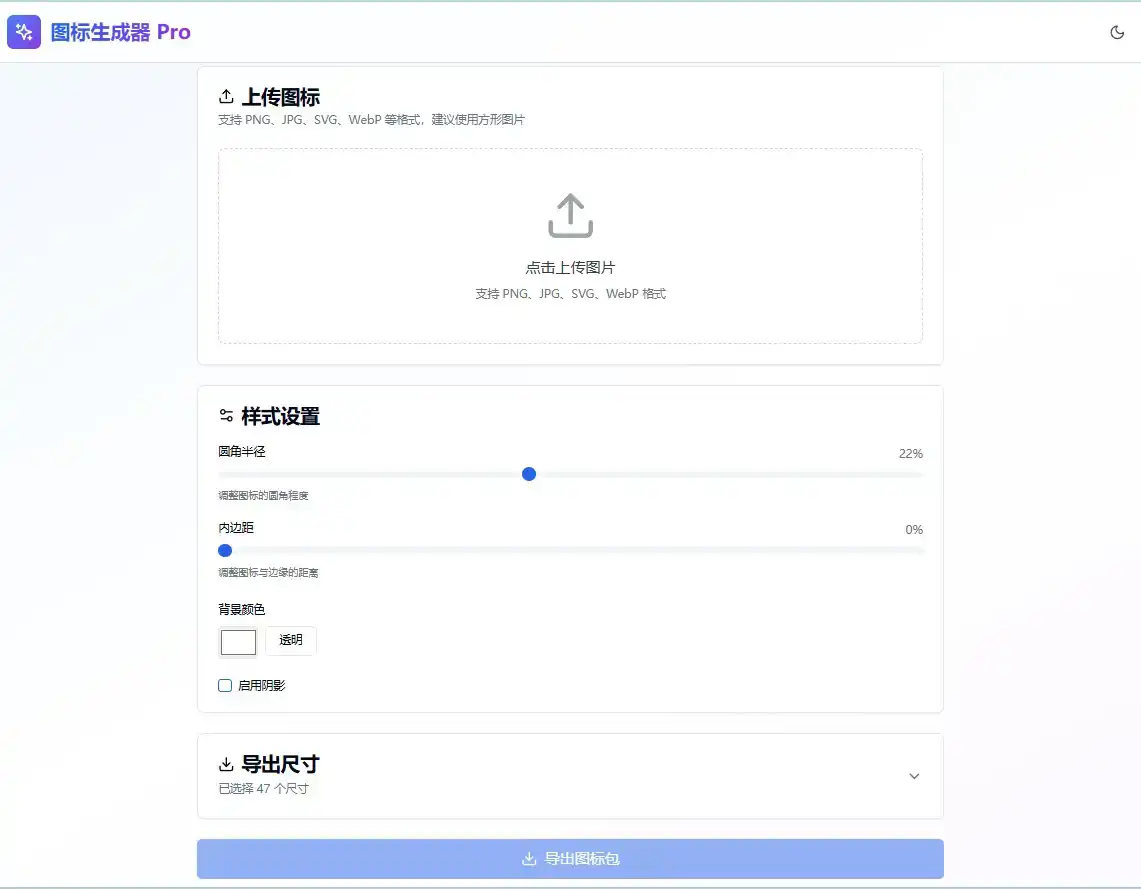Click the upload tray icon in the drop zone
Screen dimensions: 1141x889
pyautogui.click(x=569, y=214)
